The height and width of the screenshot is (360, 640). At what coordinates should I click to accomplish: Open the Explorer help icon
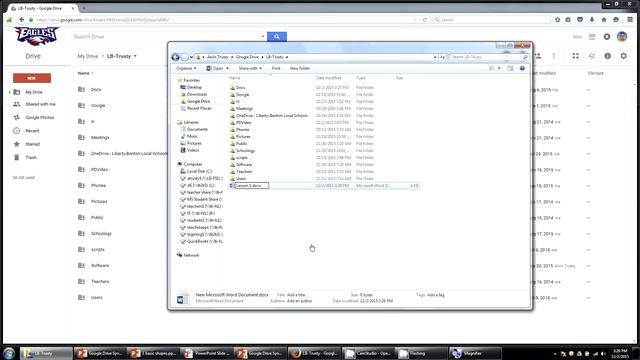522,69
